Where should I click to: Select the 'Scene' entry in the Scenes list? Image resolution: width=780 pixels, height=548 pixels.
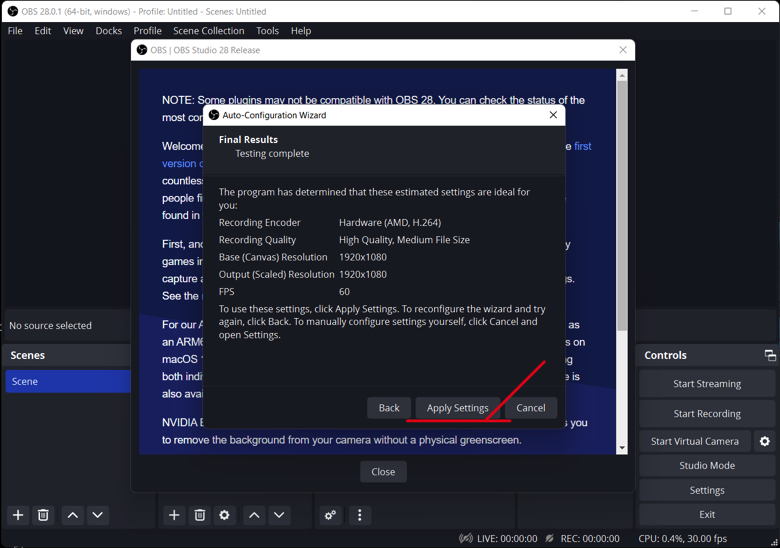(x=68, y=381)
